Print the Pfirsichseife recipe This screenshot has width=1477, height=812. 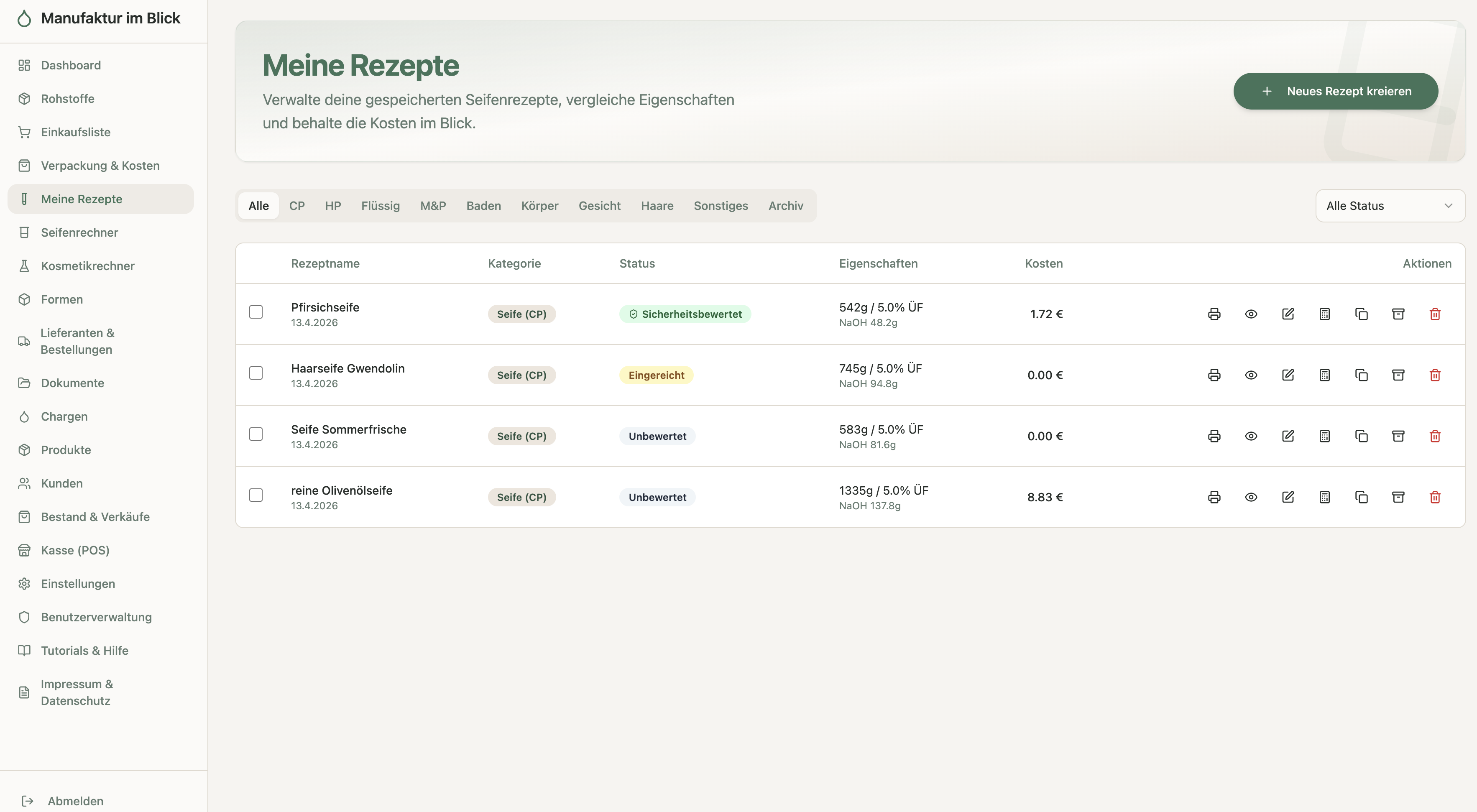click(1214, 314)
